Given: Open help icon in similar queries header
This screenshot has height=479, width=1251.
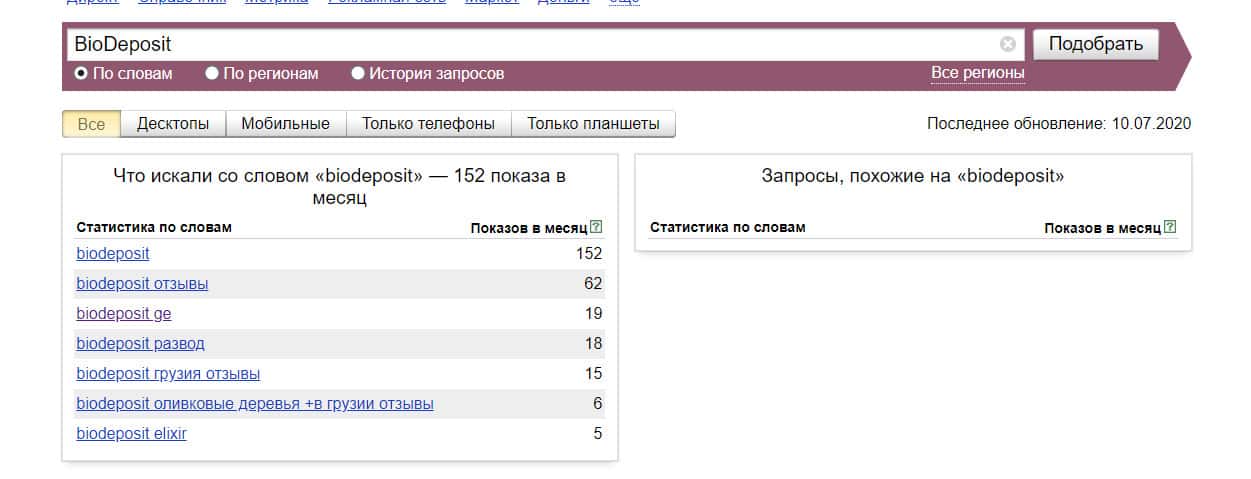Looking at the screenshot, I should point(1170,227).
